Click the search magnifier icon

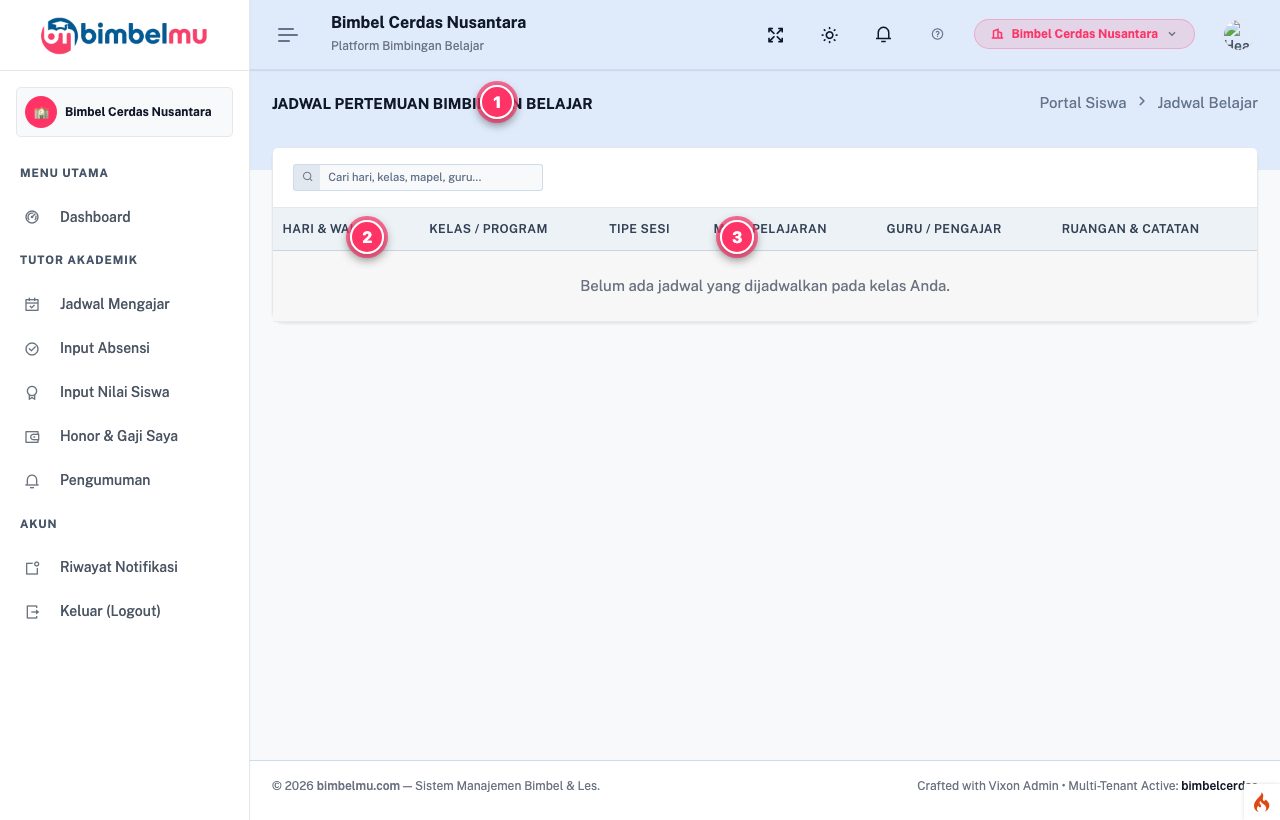click(x=307, y=177)
